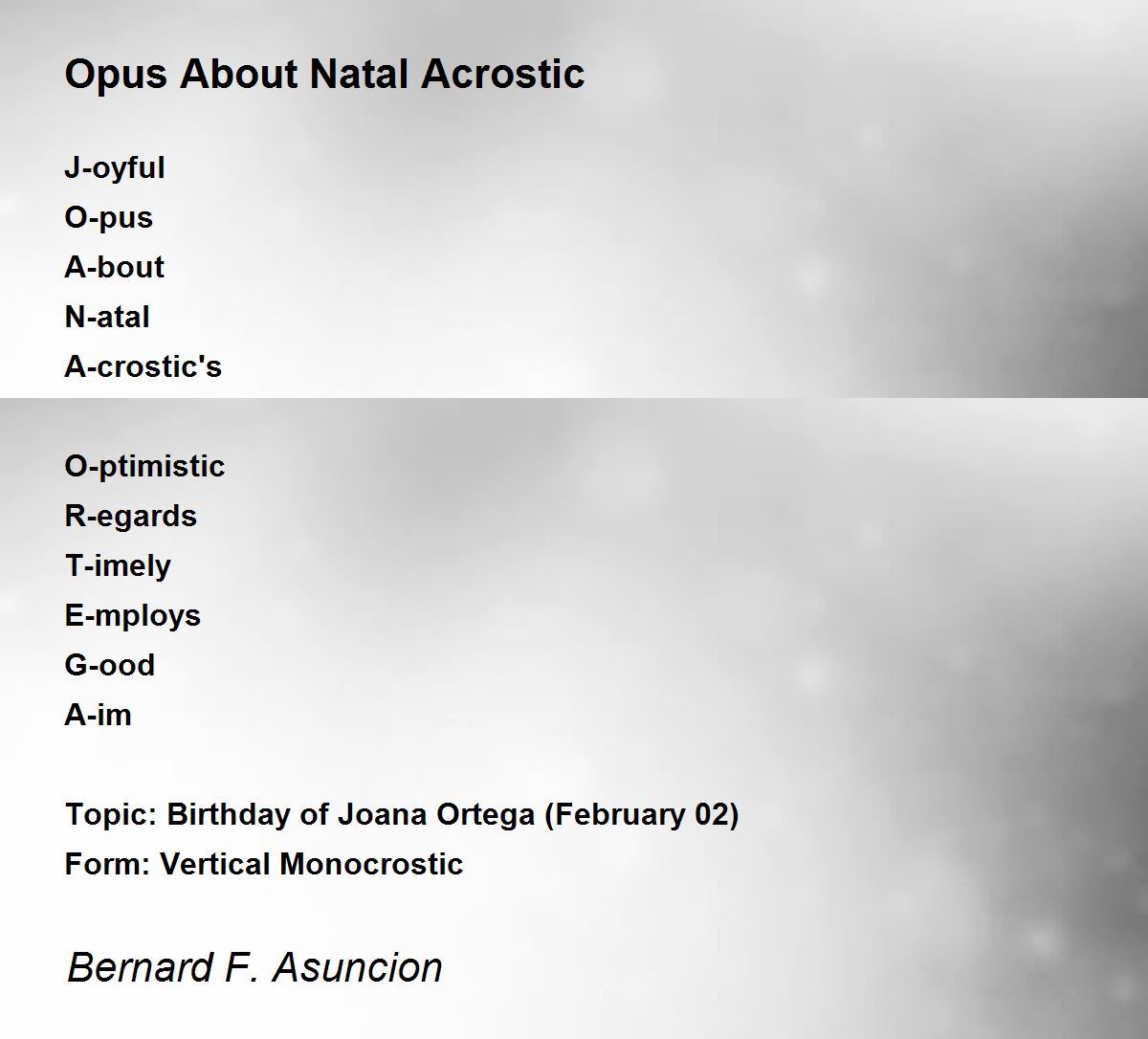Click the N-atal line

(107, 317)
